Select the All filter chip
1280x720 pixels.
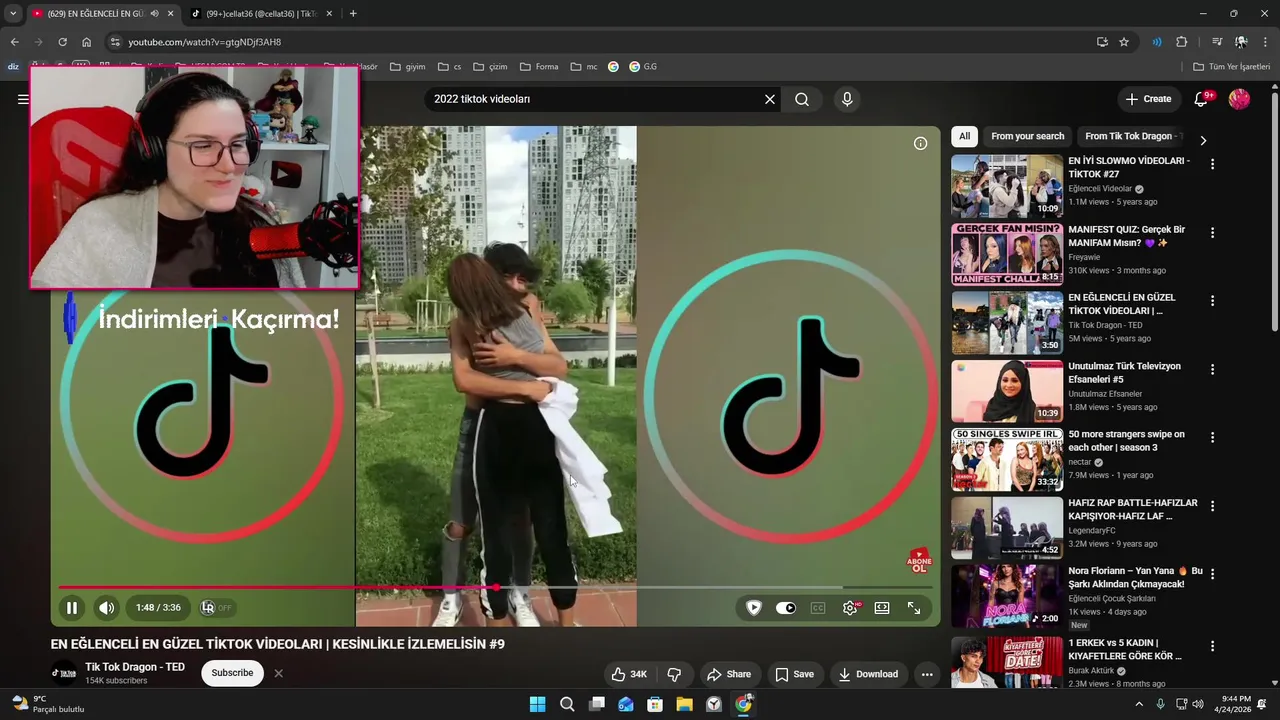(x=964, y=136)
